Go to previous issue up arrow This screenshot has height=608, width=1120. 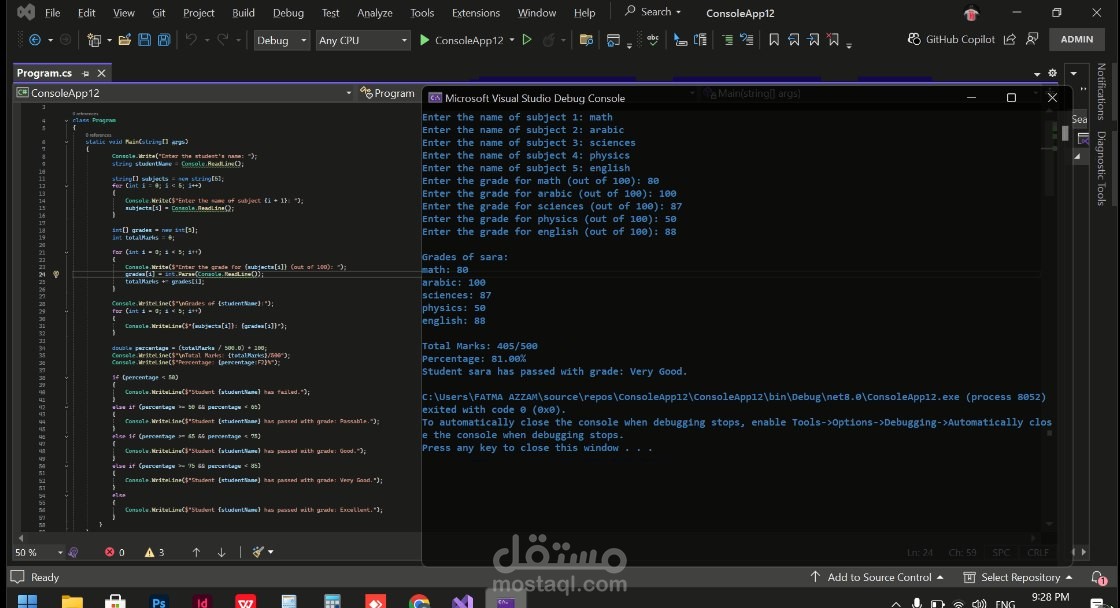196,552
